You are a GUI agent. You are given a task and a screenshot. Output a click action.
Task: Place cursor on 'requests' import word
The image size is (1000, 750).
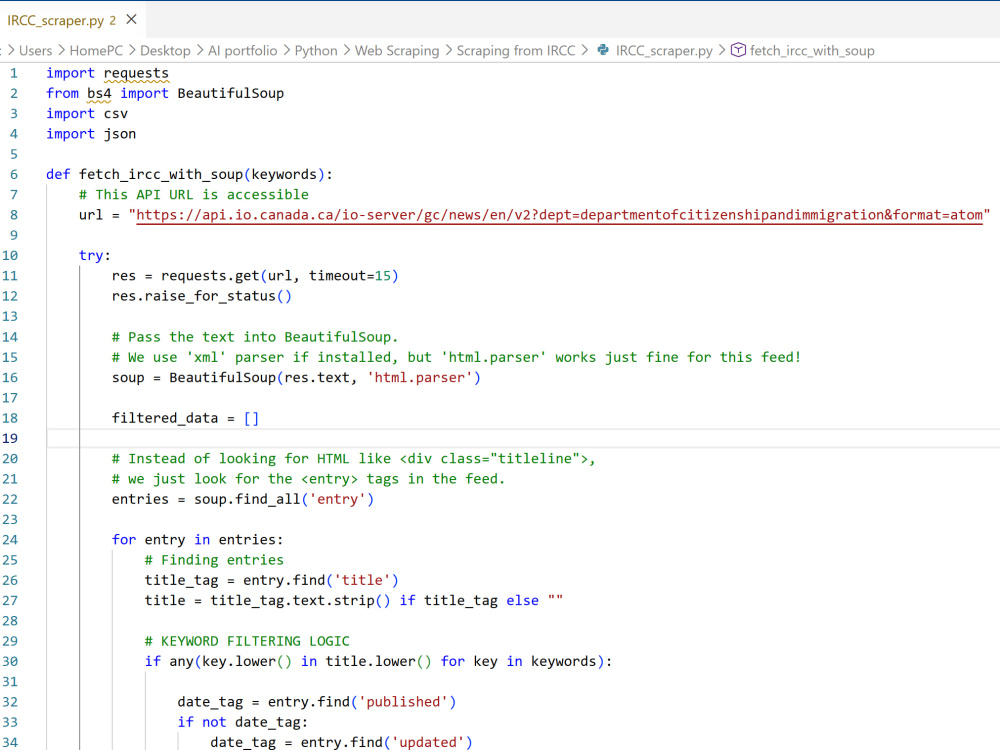(x=136, y=73)
